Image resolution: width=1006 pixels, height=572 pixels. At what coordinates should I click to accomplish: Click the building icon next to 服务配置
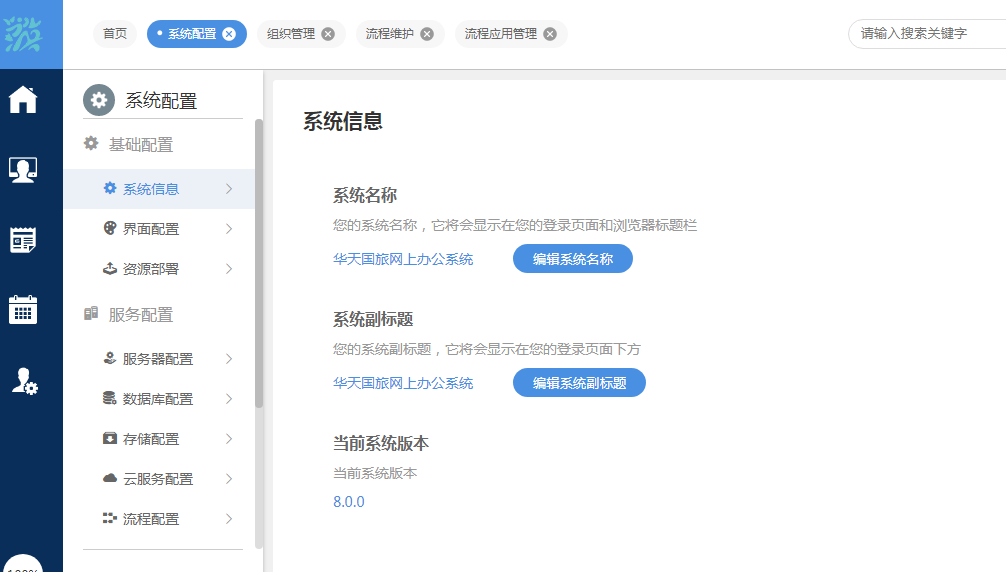pyautogui.click(x=91, y=314)
